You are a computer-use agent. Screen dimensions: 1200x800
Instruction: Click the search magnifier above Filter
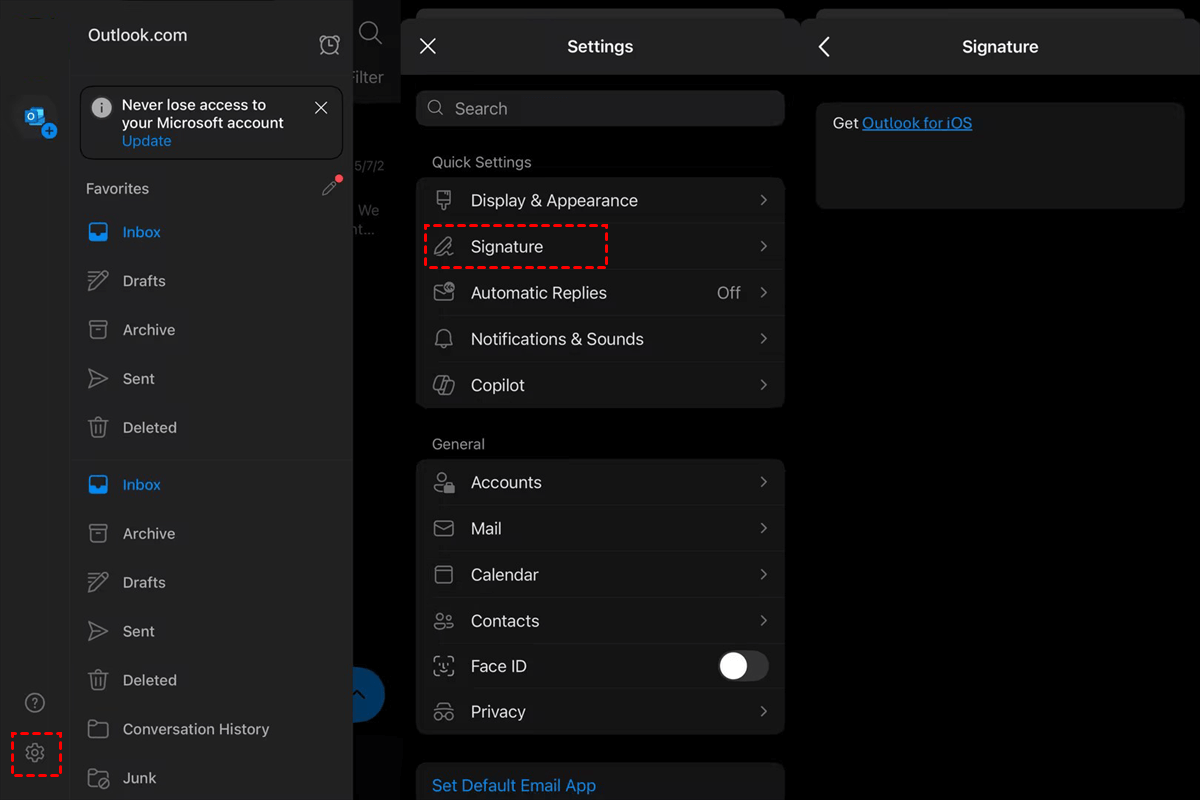[x=370, y=33]
